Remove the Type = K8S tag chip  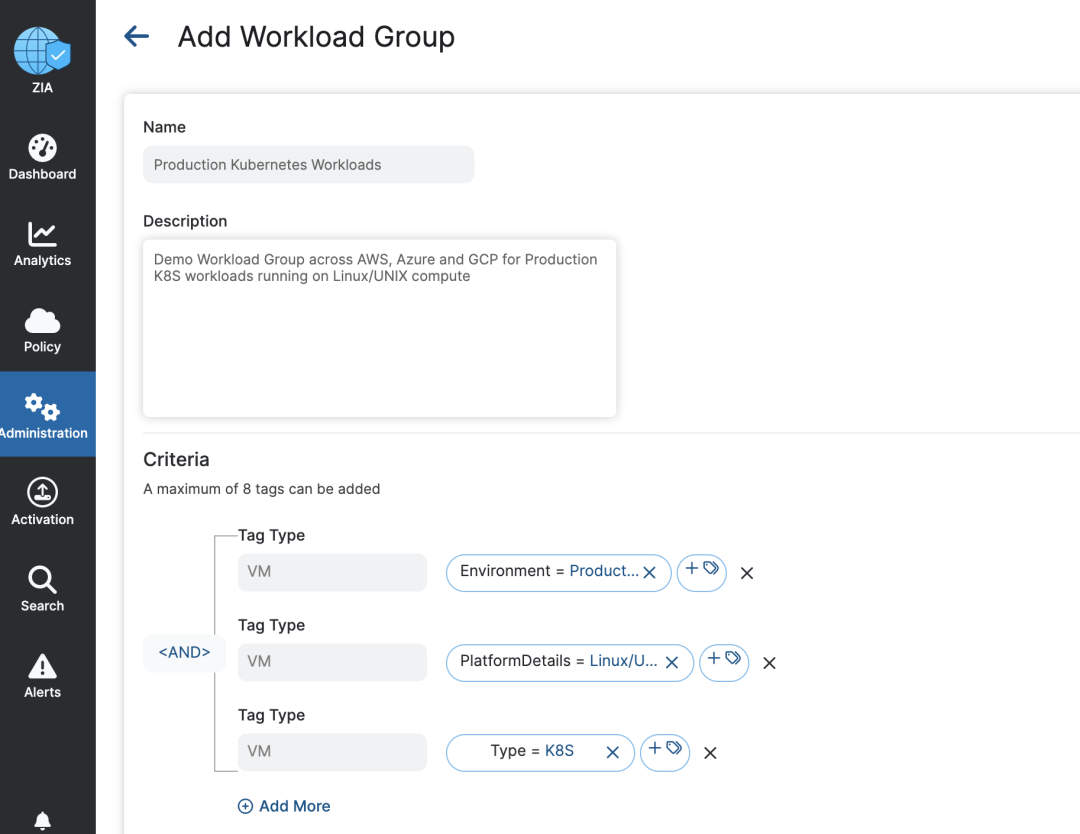point(613,753)
